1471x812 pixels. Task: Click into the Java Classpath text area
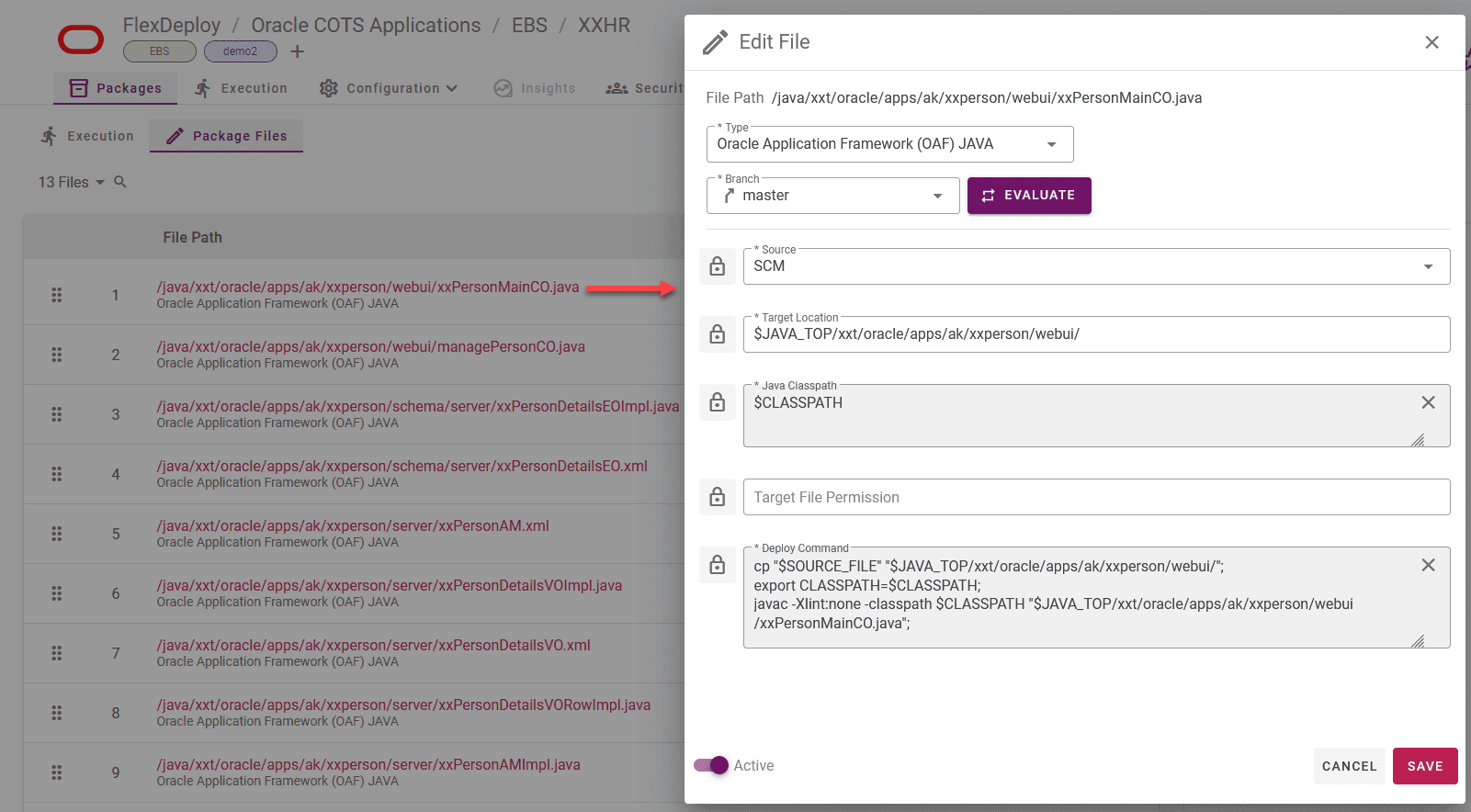[x=1096, y=415]
